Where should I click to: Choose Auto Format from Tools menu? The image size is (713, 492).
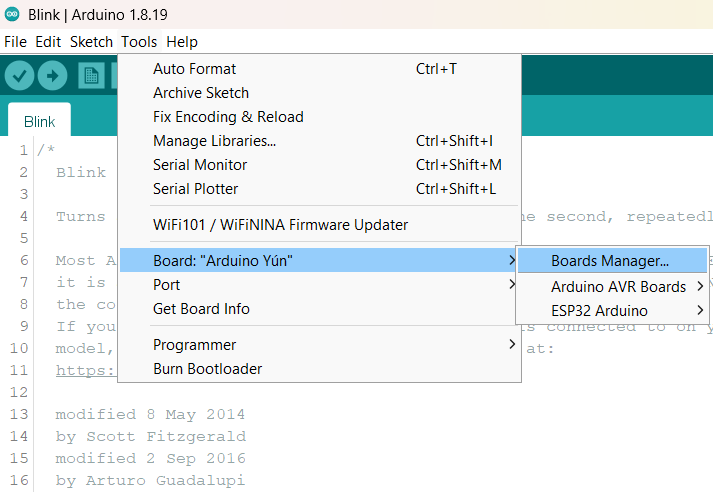(319, 69)
